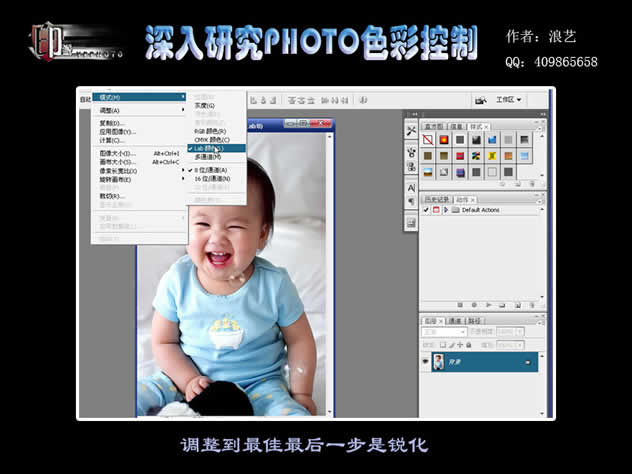
Task: Open 调整(A) submenu
Action: tap(139, 110)
